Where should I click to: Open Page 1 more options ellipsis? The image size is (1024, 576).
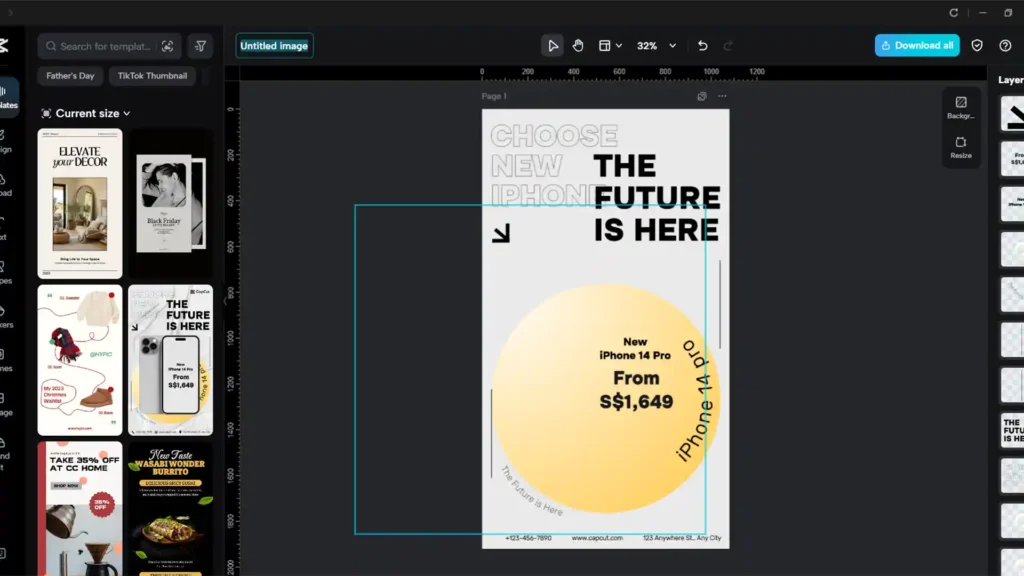(722, 96)
